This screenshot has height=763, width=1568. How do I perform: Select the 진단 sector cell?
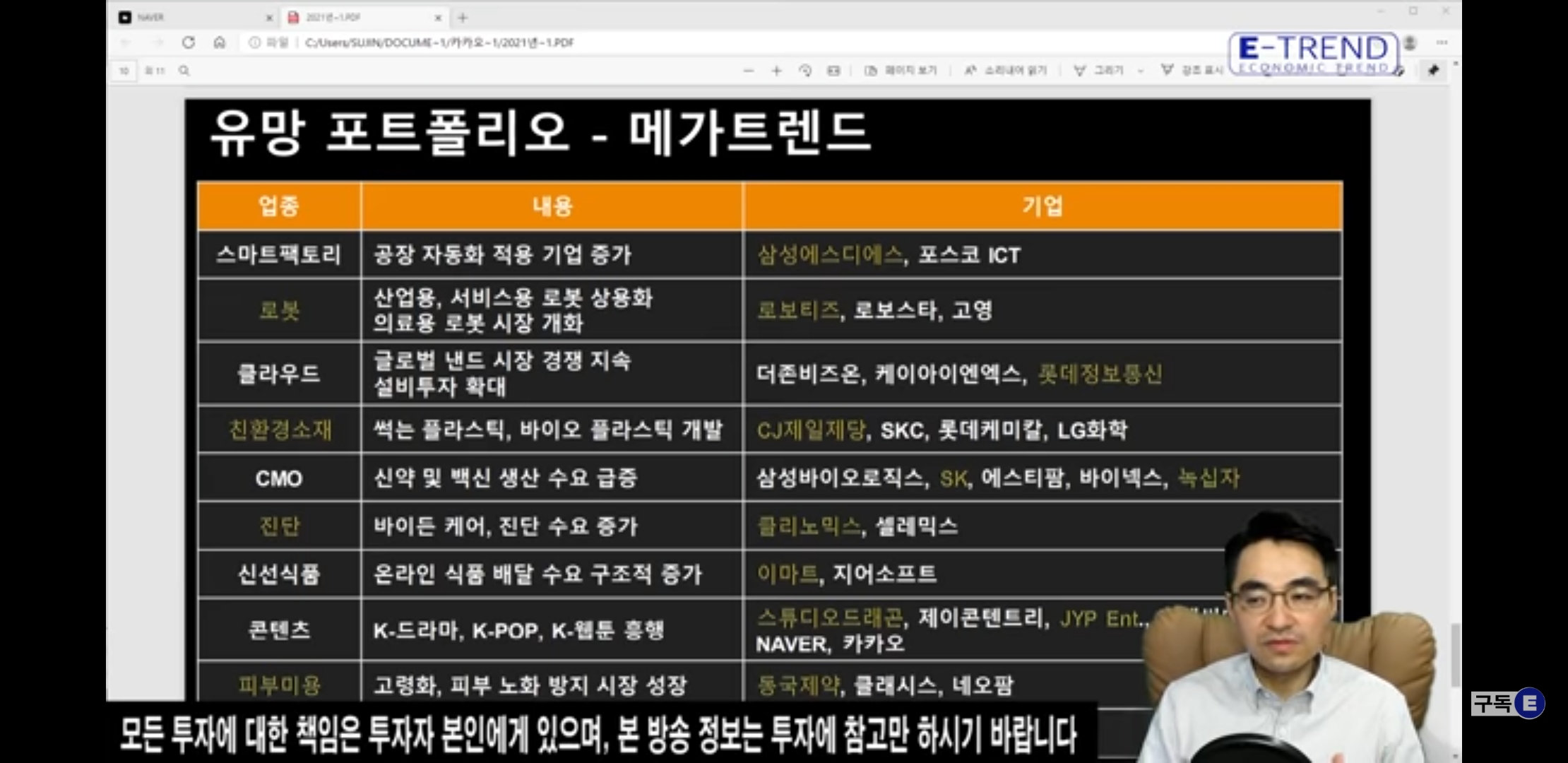(280, 526)
